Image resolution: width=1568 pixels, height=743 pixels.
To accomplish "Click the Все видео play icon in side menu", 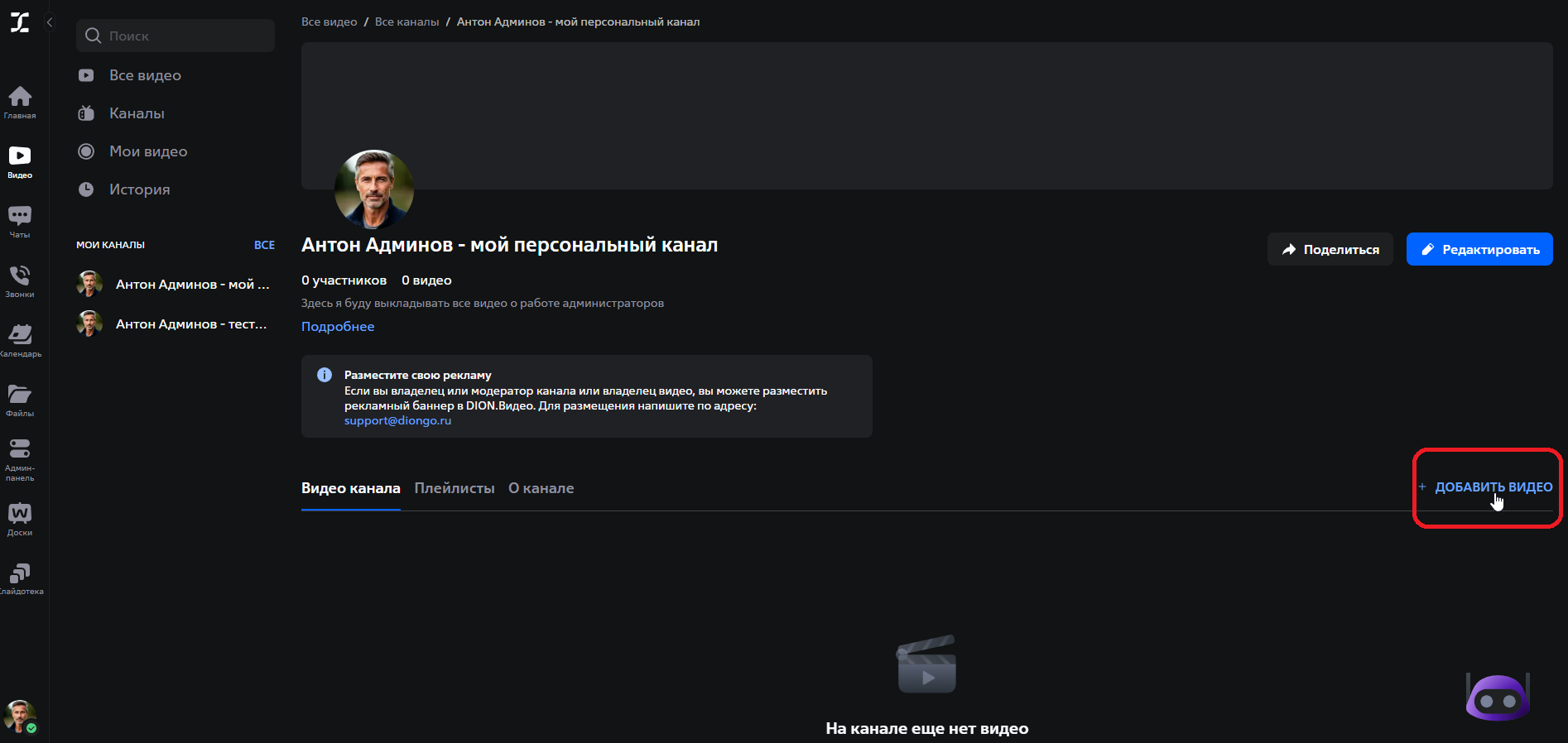I will tap(86, 75).
